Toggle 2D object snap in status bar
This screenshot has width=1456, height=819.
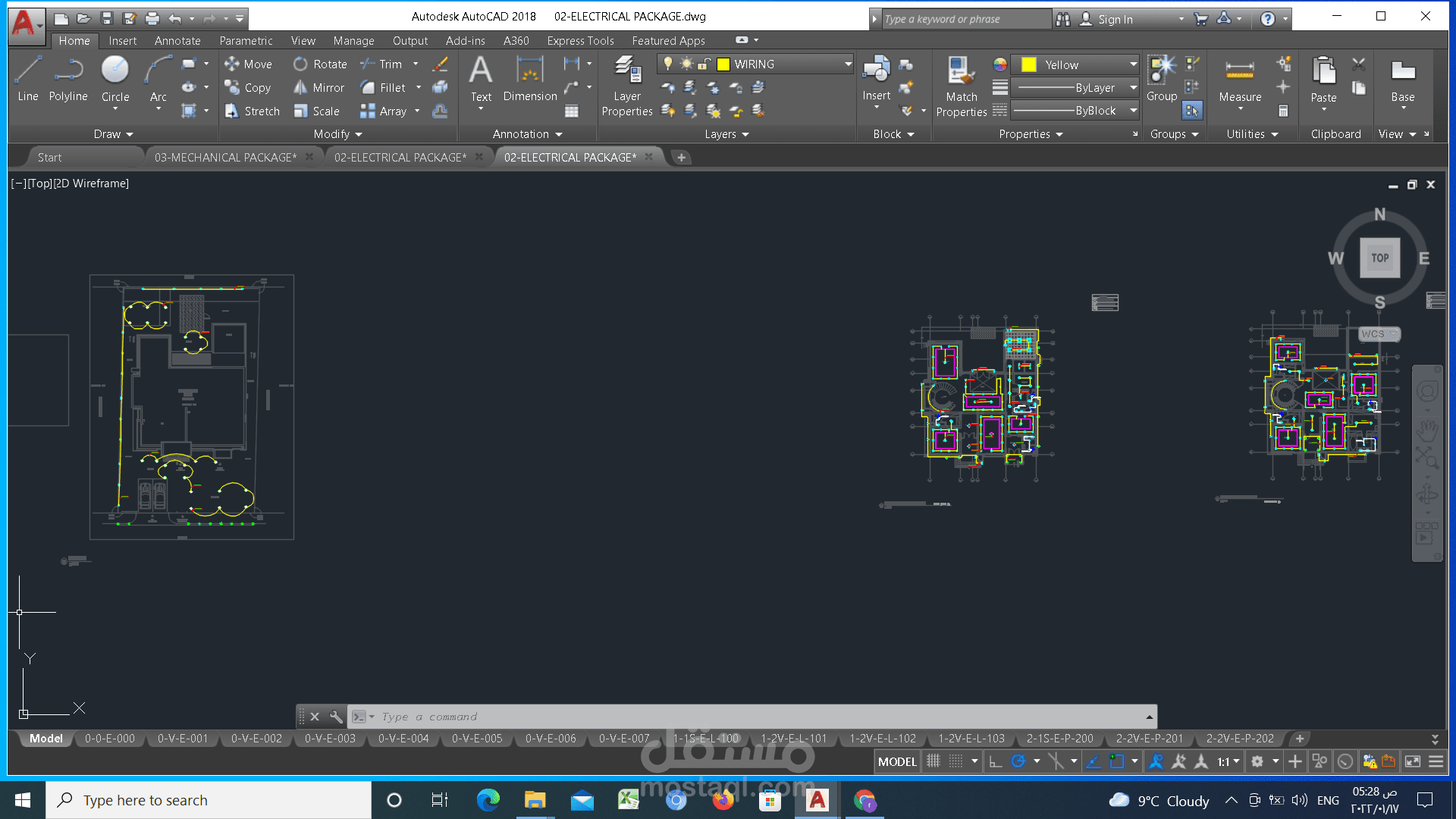click(x=1117, y=761)
